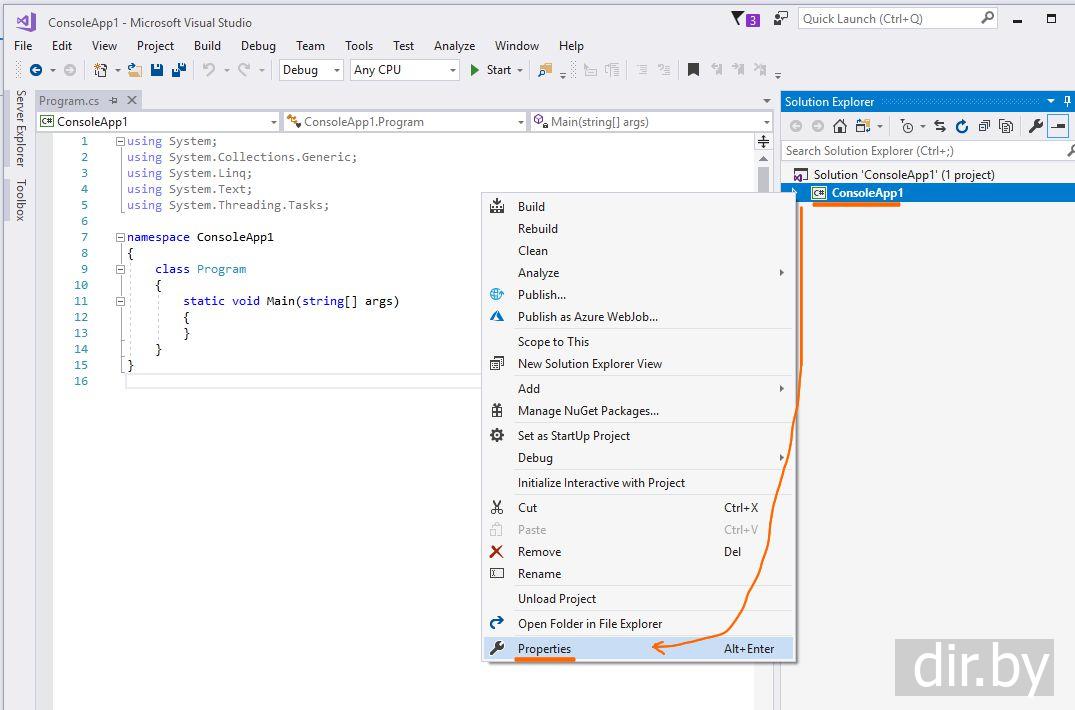Viewport: 1075px width, 710px height.
Task: Click the Save All toolbar icon
Action: pyautogui.click(x=179, y=70)
